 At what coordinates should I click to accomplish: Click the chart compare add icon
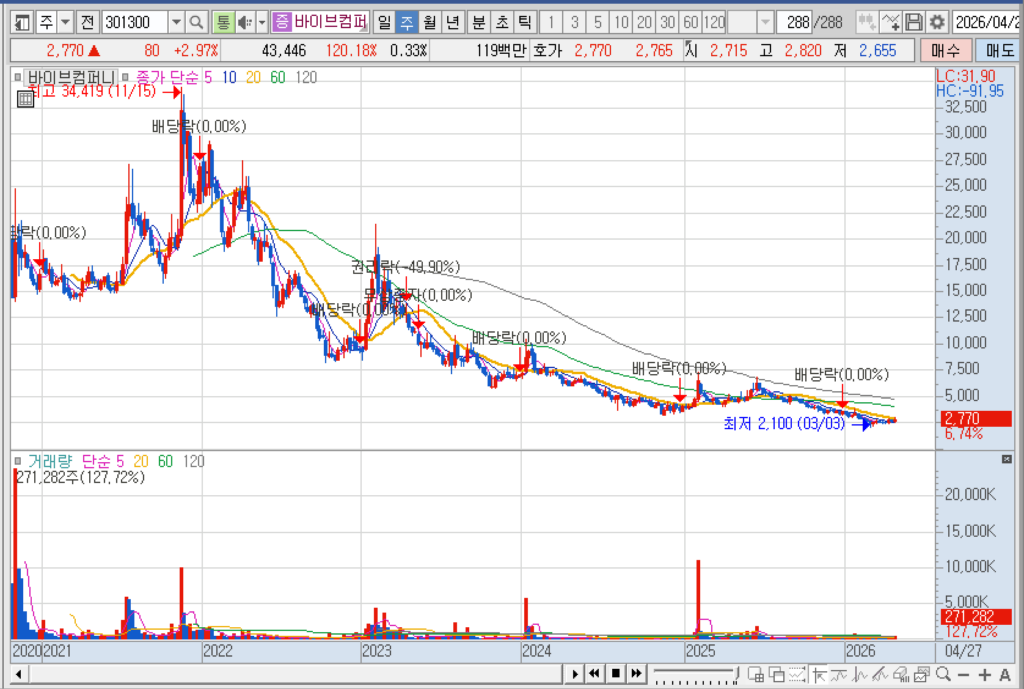[x=867, y=22]
